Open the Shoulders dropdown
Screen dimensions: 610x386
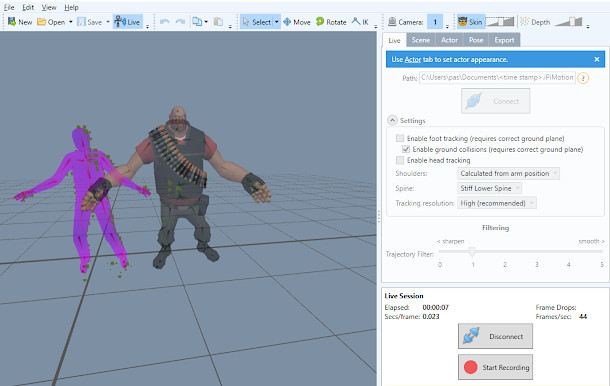(x=508, y=173)
